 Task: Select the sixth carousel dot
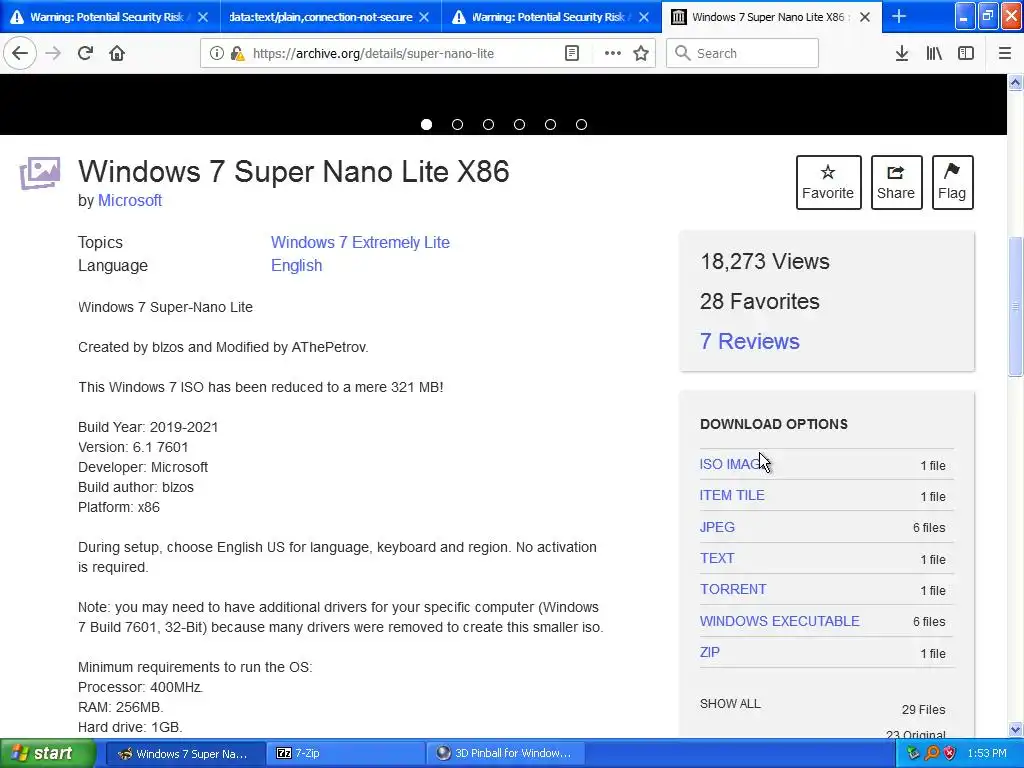(x=581, y=124)
